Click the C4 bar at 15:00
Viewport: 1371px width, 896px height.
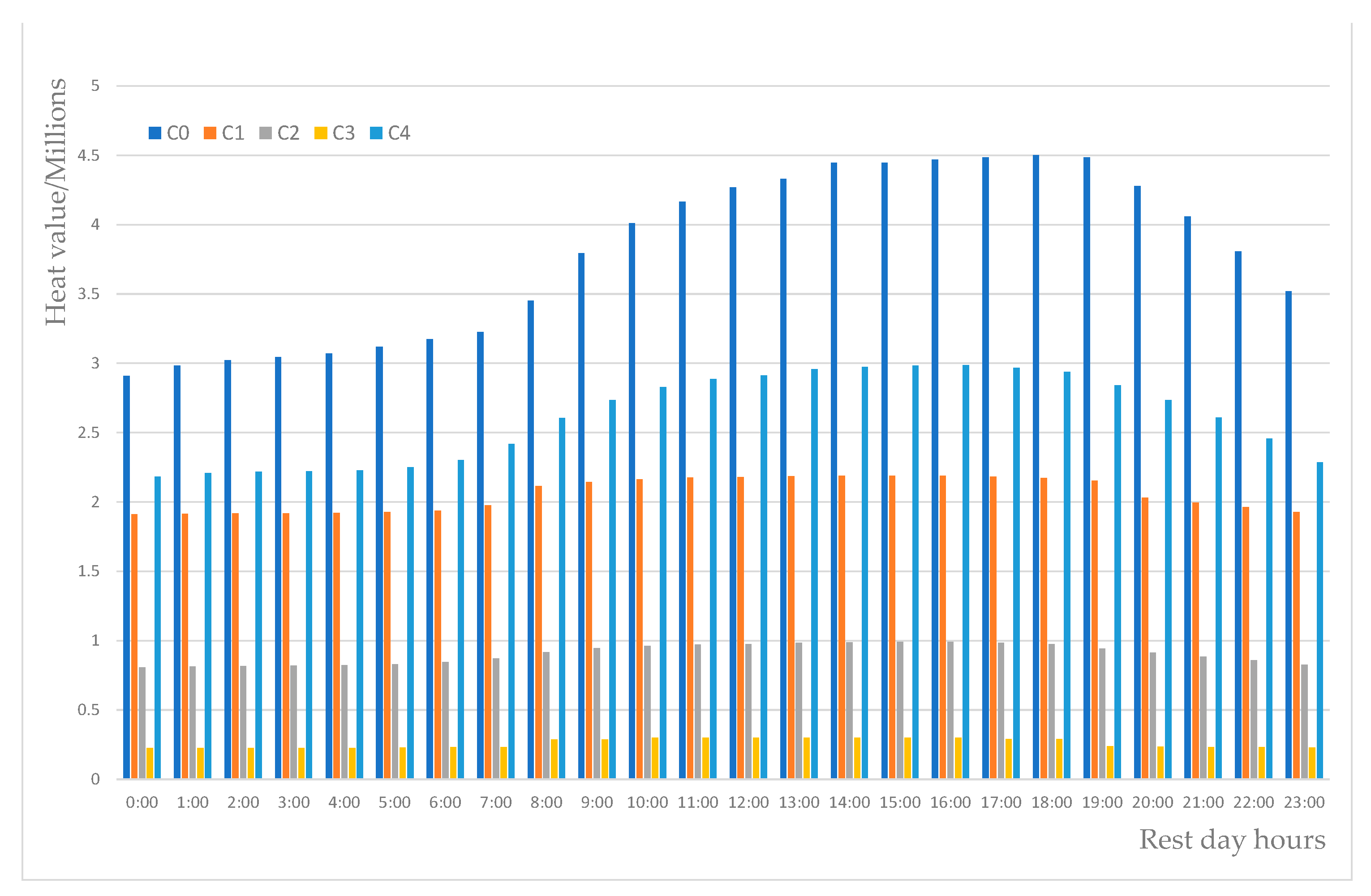[915, 572]
